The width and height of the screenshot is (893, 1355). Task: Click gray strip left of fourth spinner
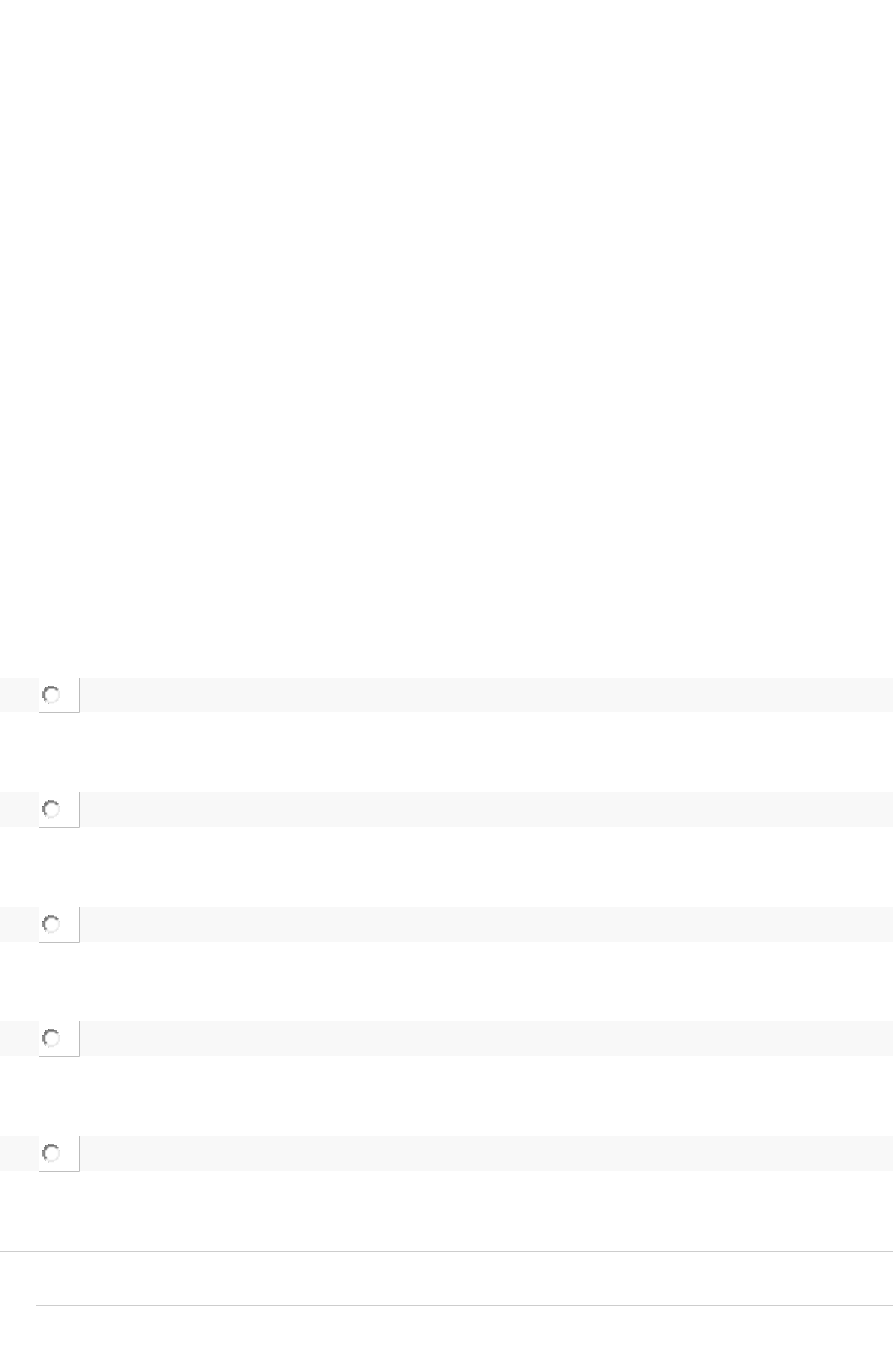(18, 1039)
